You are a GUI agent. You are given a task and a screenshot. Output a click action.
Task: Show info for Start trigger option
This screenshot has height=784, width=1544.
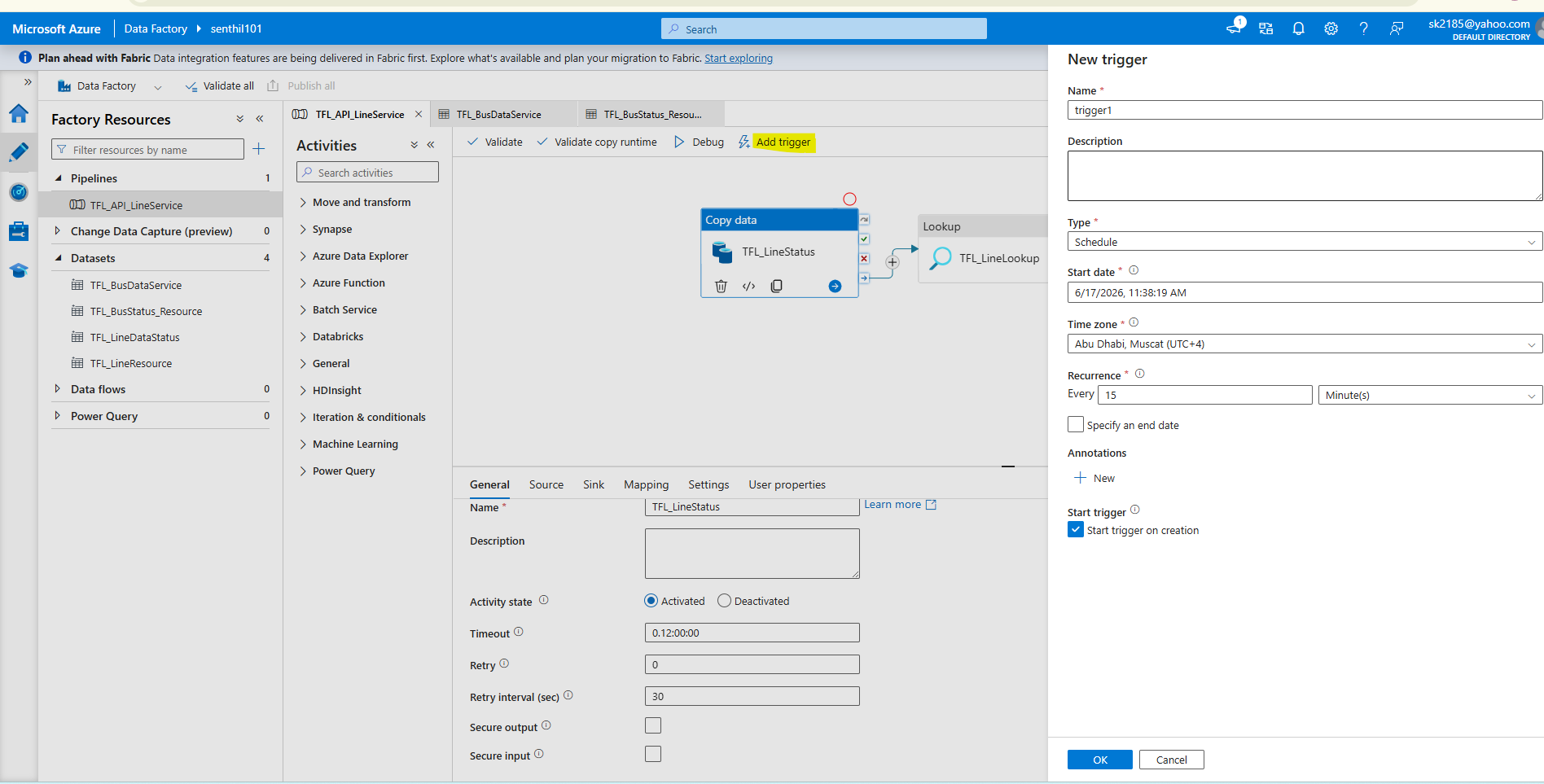1135,510
